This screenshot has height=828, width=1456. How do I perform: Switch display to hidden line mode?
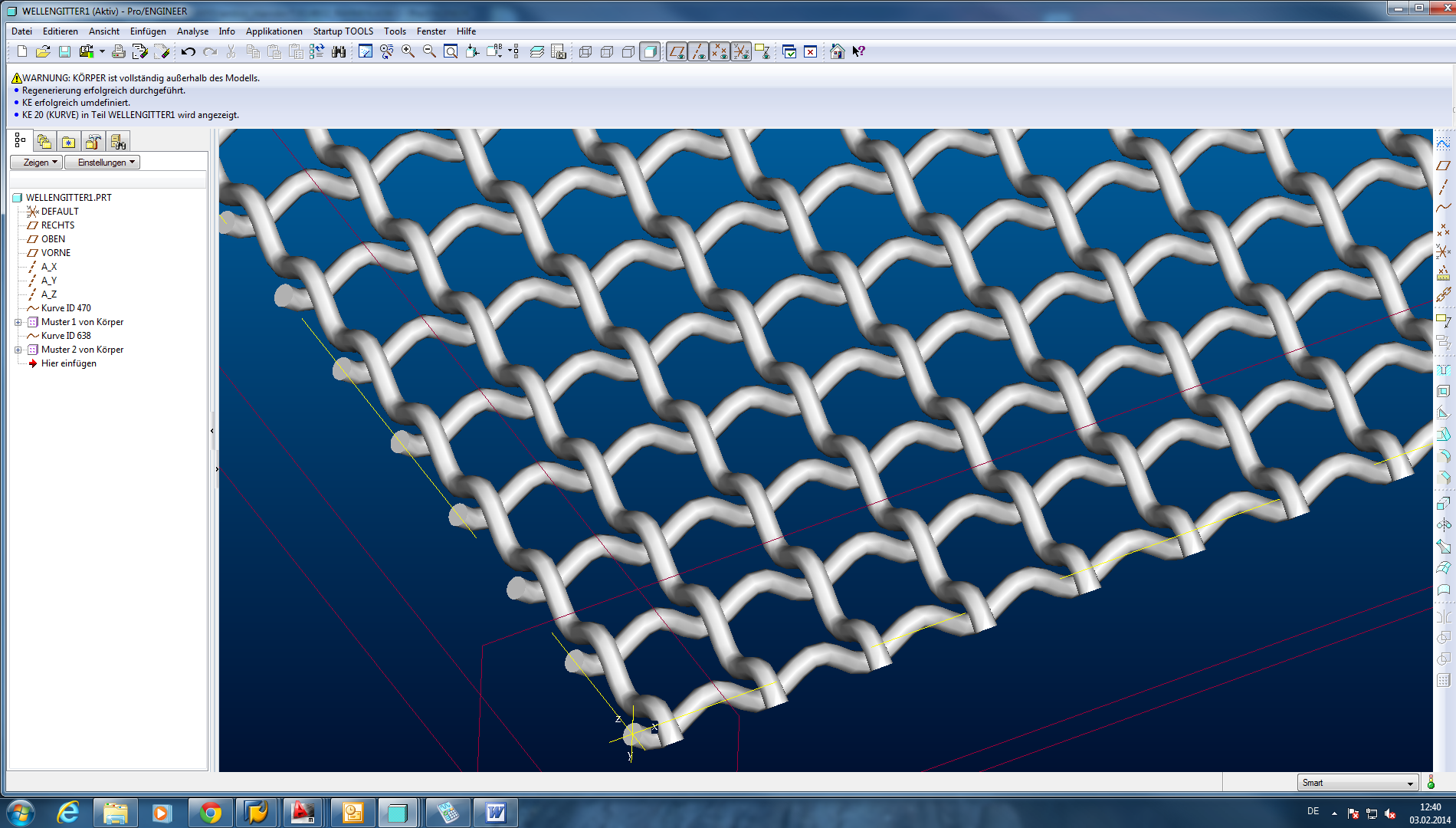coord(607,51)
